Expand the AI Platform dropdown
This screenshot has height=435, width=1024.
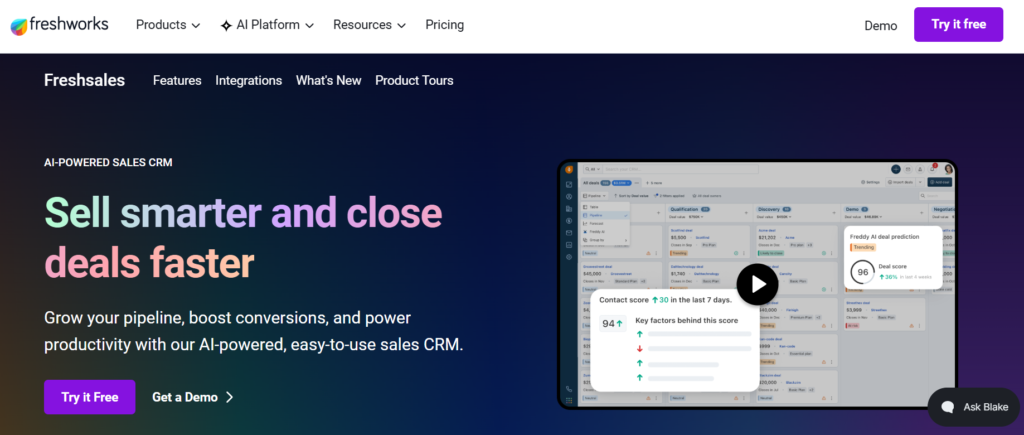[x=267, y=25]
